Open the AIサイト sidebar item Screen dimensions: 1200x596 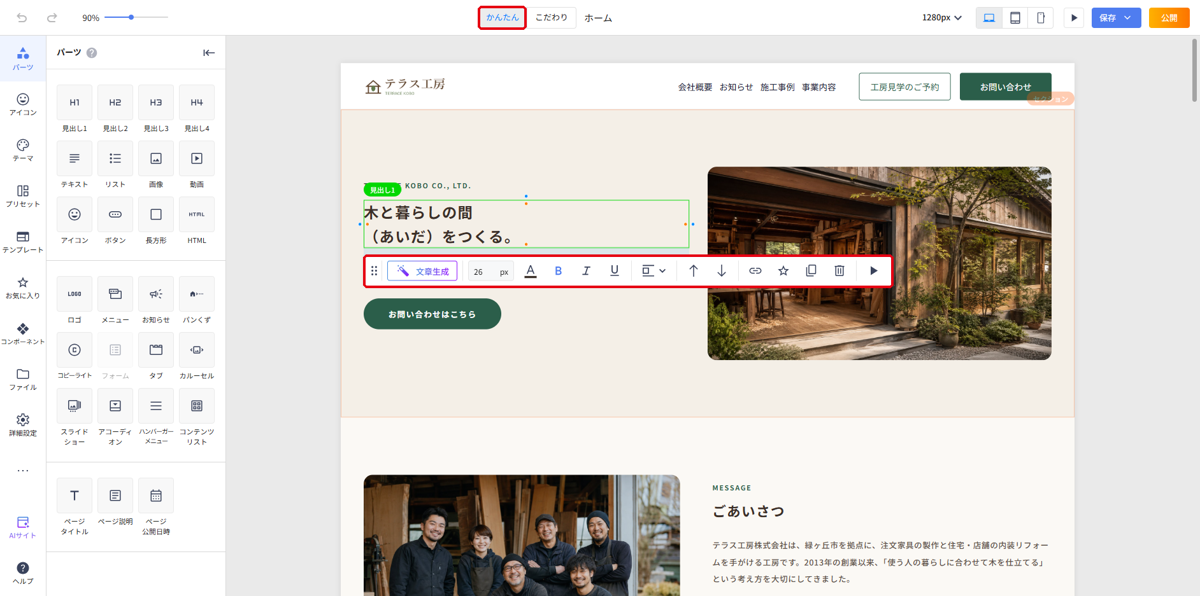23,528
